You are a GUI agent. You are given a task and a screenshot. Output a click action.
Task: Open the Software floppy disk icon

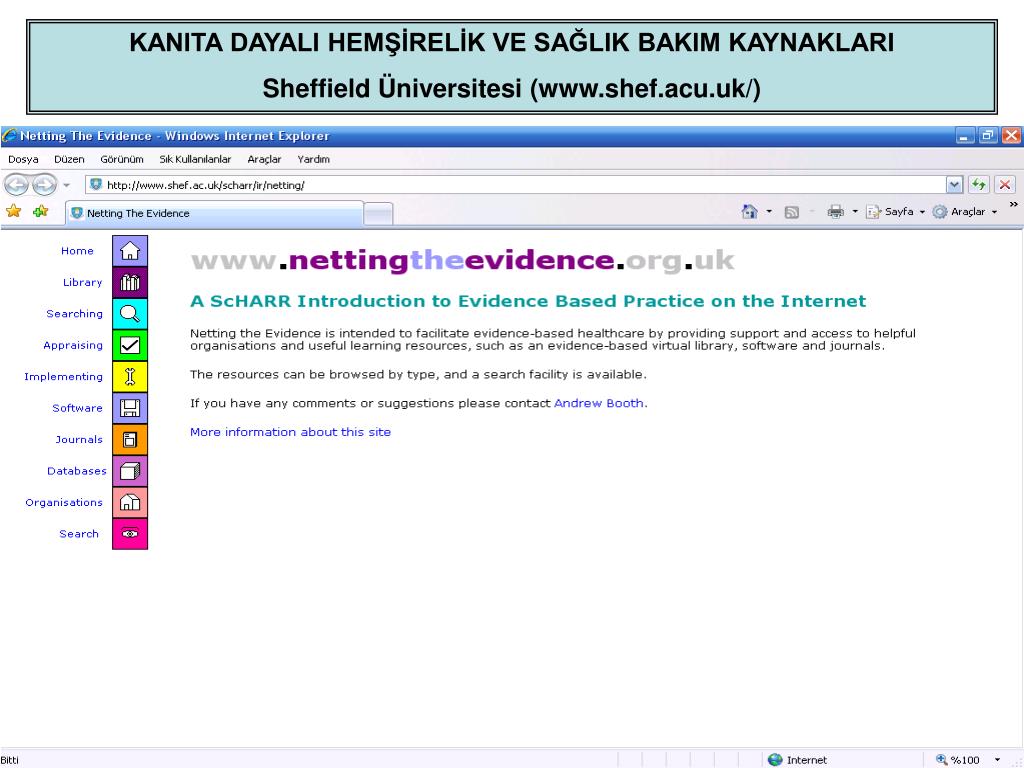130,408
